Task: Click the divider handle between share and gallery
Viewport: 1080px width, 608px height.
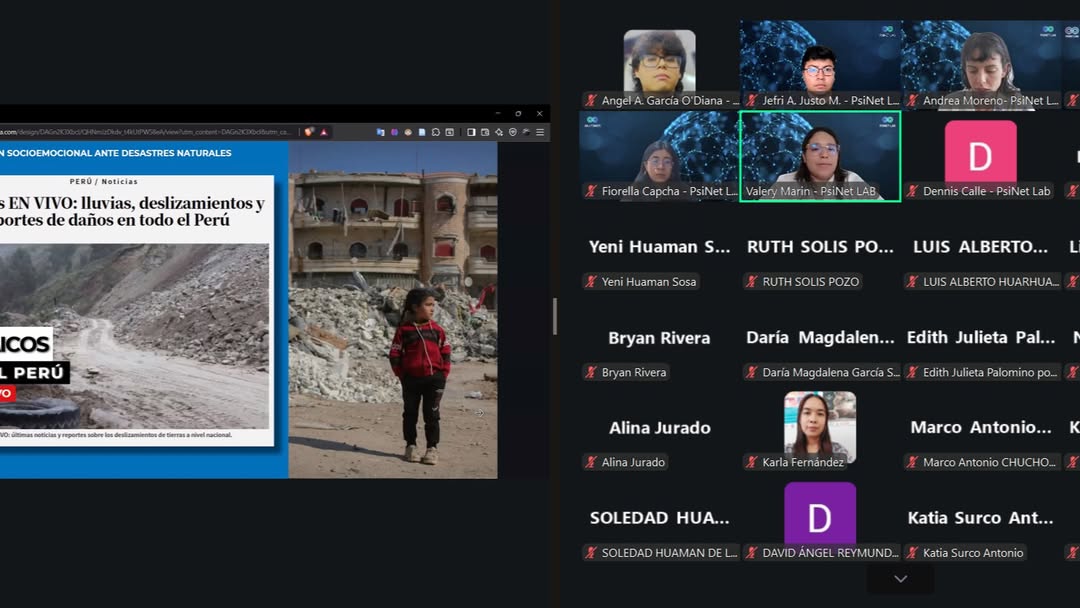Action: point(555,316)
